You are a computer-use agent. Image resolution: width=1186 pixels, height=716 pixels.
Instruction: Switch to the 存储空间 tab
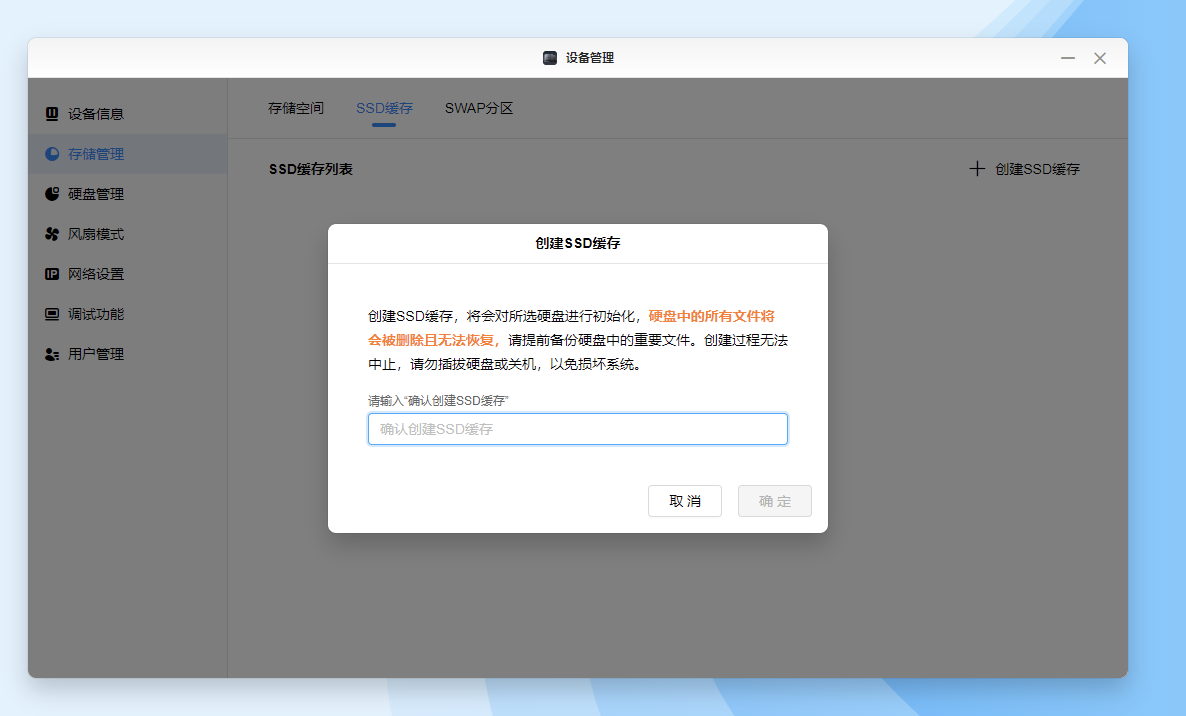pyautogui.click(x=296, y=108)
